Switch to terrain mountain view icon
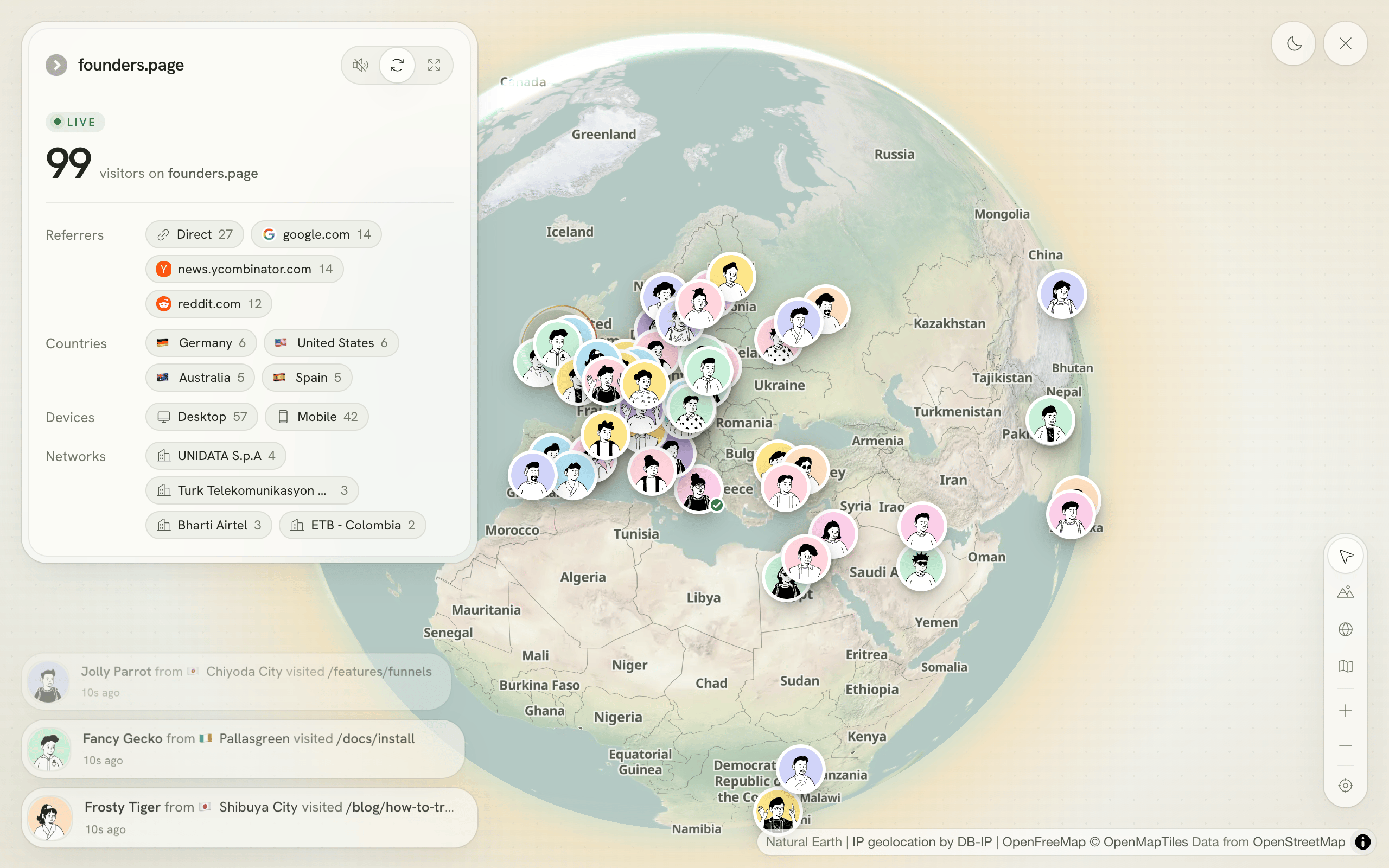 [x=1346, y=592]
